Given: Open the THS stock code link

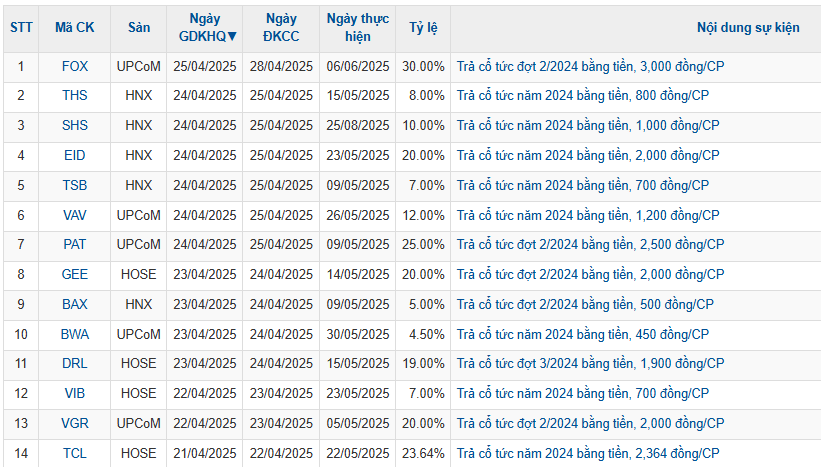Looking at the screenshot, I should 74,96.
